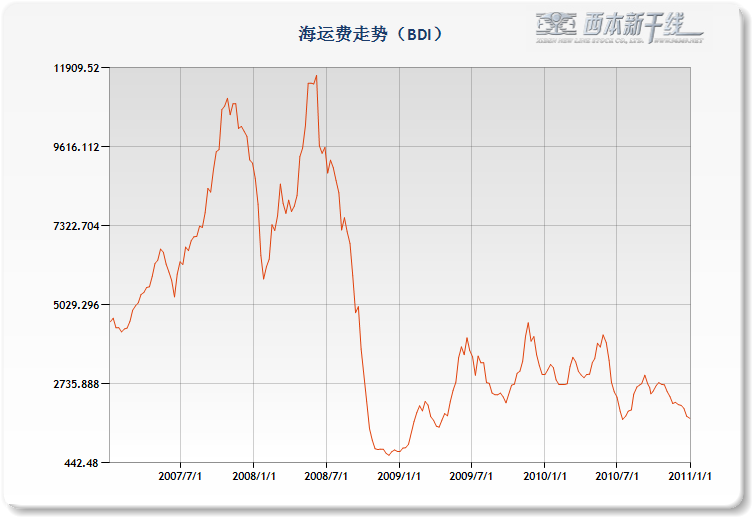Select the 2011/1/1 date label

[689, 477]
